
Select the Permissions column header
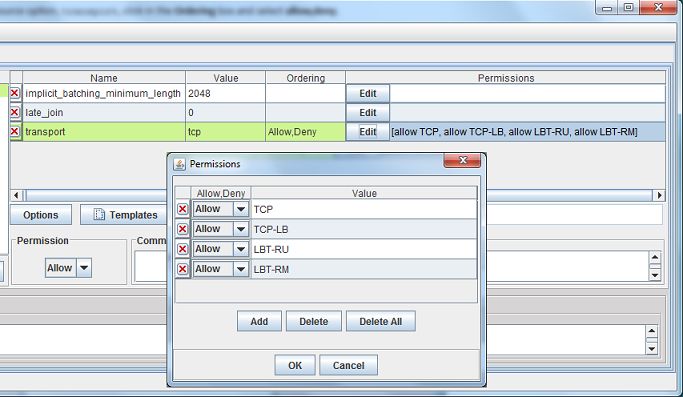506,78
